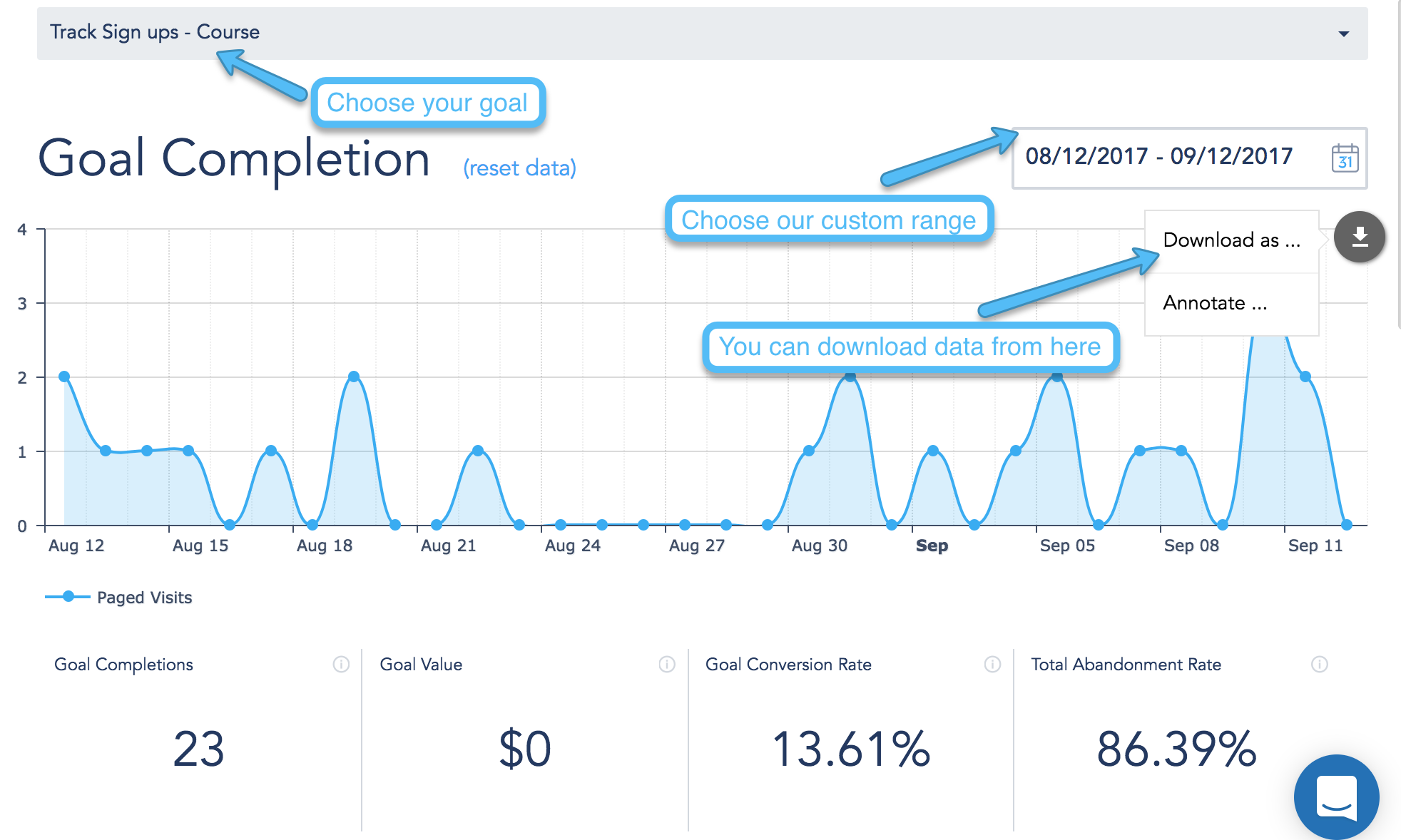
Task: Click Goal Value info icon
Action: click(x=667, y=665)
